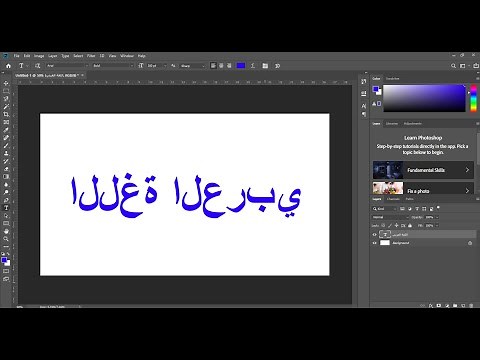Image resolution: width=480 pixels, height=360 pixels.
Task: Open the Fix a photo tutorial
Action: 423,189
